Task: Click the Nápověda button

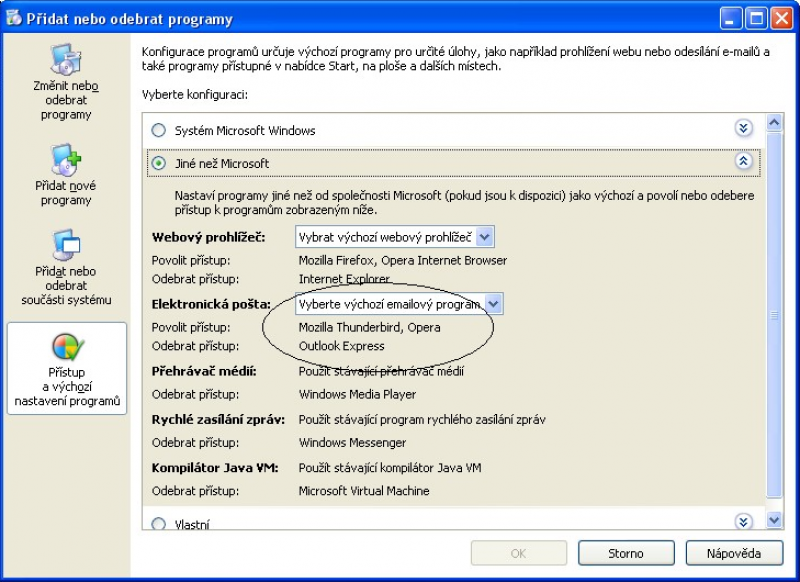Action: pyautogui.click(x=735, y=553)
